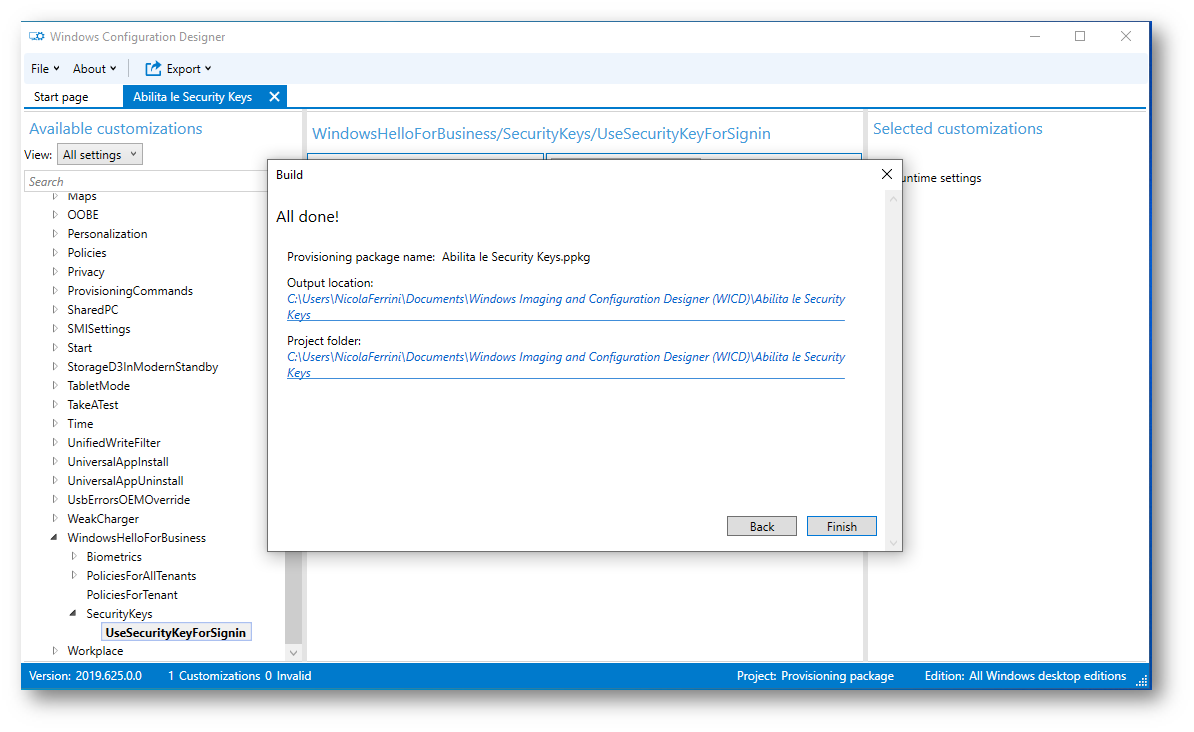The height and width of the screenshot is (732, 1194).
Task: Select the WeakCharger tree item
Action: [x=103, y=519]
